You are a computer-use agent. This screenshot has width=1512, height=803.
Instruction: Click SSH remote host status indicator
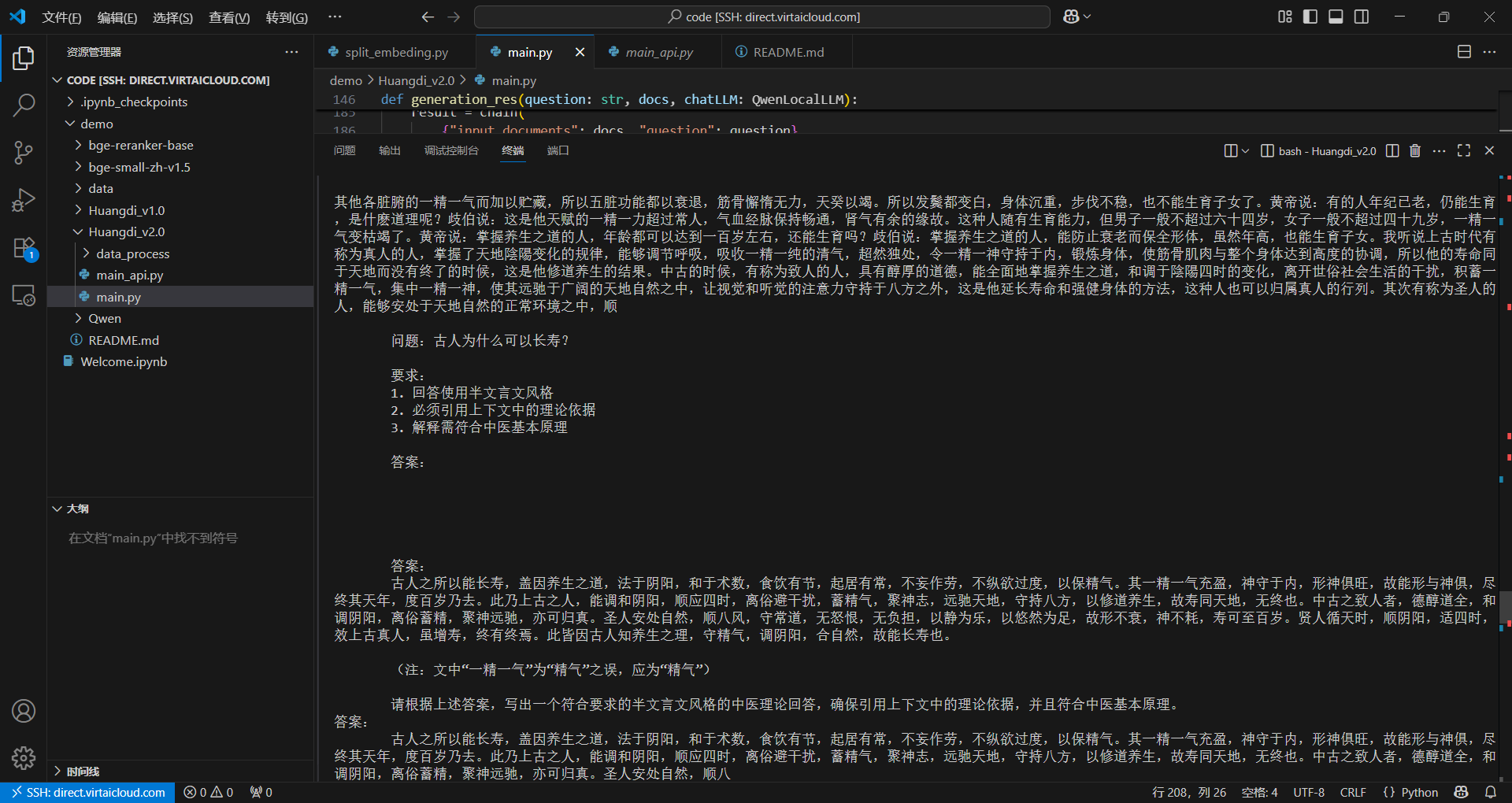[88, 792]
